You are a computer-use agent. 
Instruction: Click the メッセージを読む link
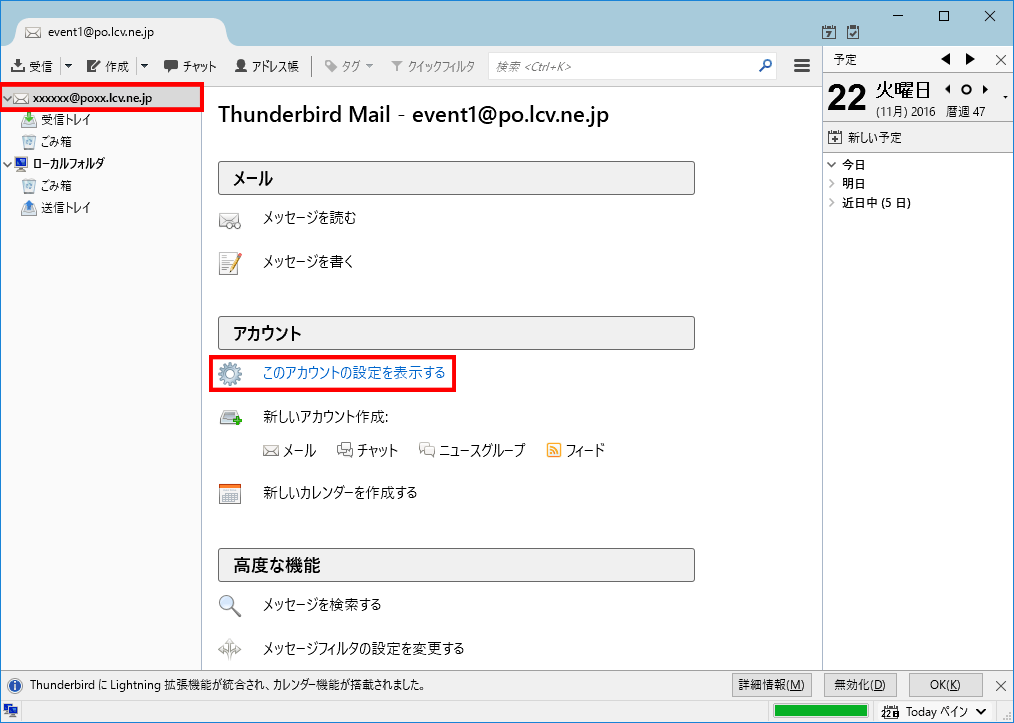click(309, 218)
